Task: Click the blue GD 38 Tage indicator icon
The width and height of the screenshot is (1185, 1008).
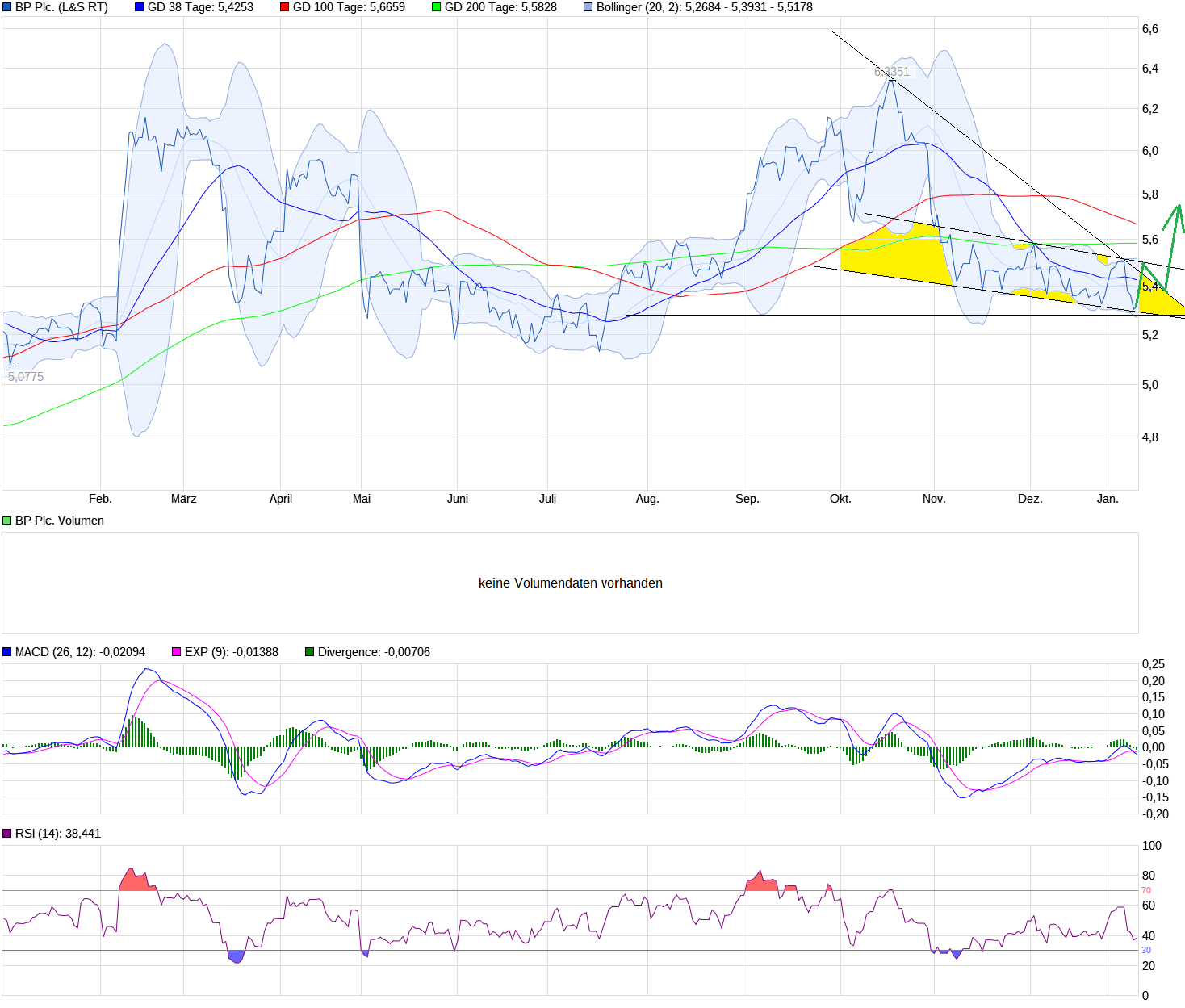Action: (x=139, y=6)
